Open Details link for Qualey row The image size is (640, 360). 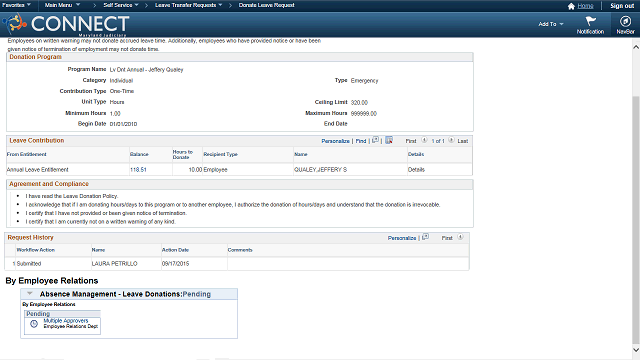click(x=416, y=169)
